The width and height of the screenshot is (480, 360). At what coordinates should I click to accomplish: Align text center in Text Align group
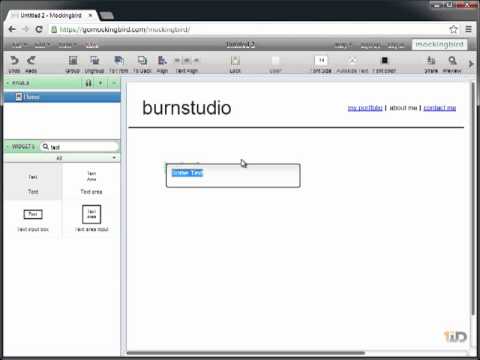(187, 60)
